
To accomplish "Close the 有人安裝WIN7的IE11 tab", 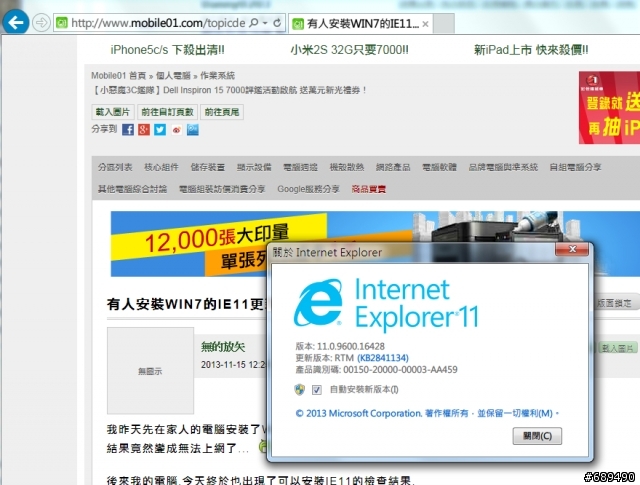I will tap(425, 24).
